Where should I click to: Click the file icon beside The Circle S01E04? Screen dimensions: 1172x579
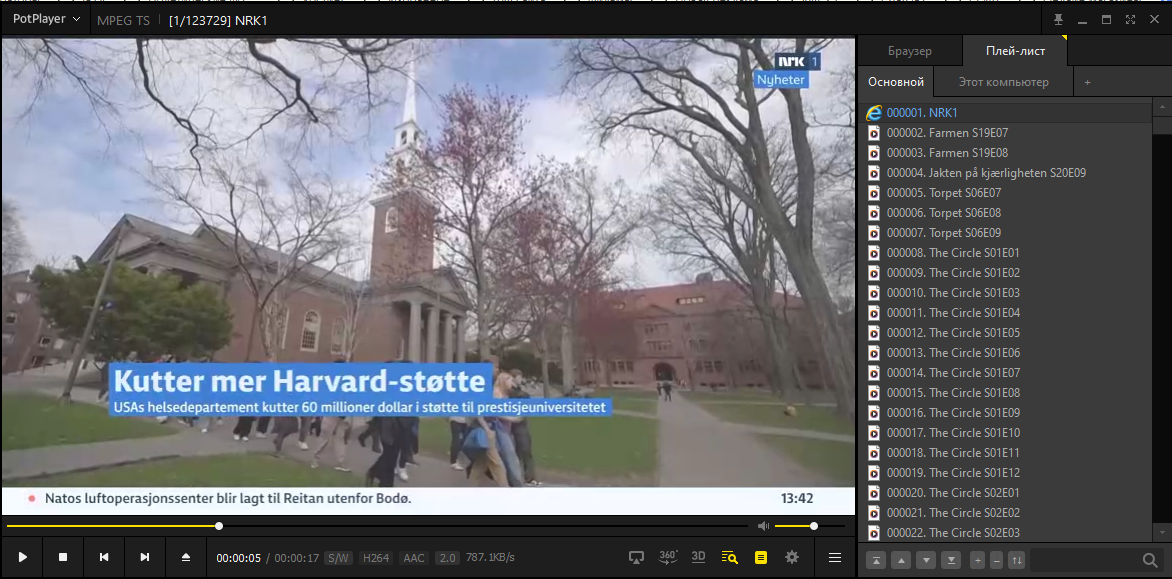tap(873, 312)
